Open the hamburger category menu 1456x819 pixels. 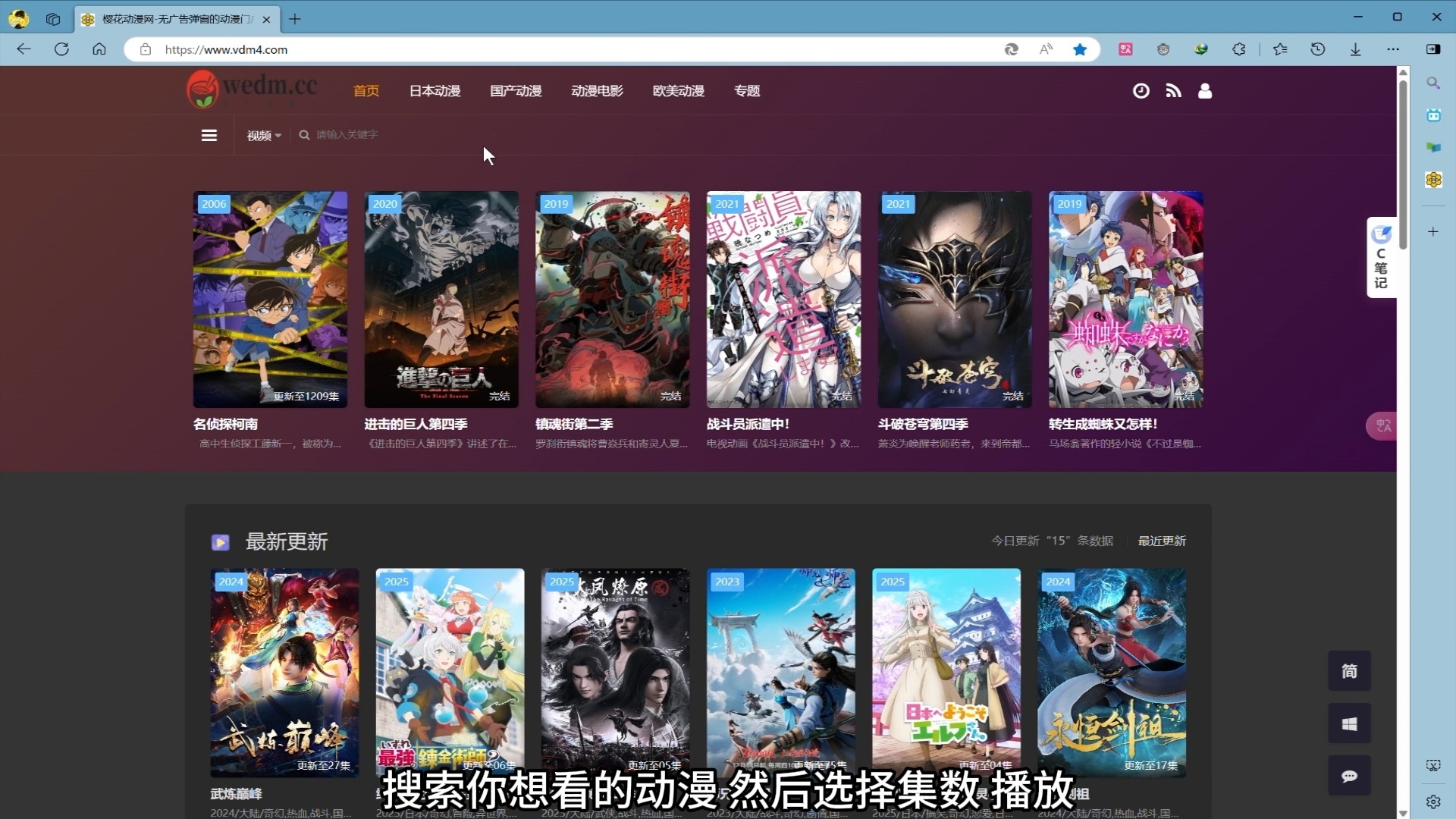[209, 135]
